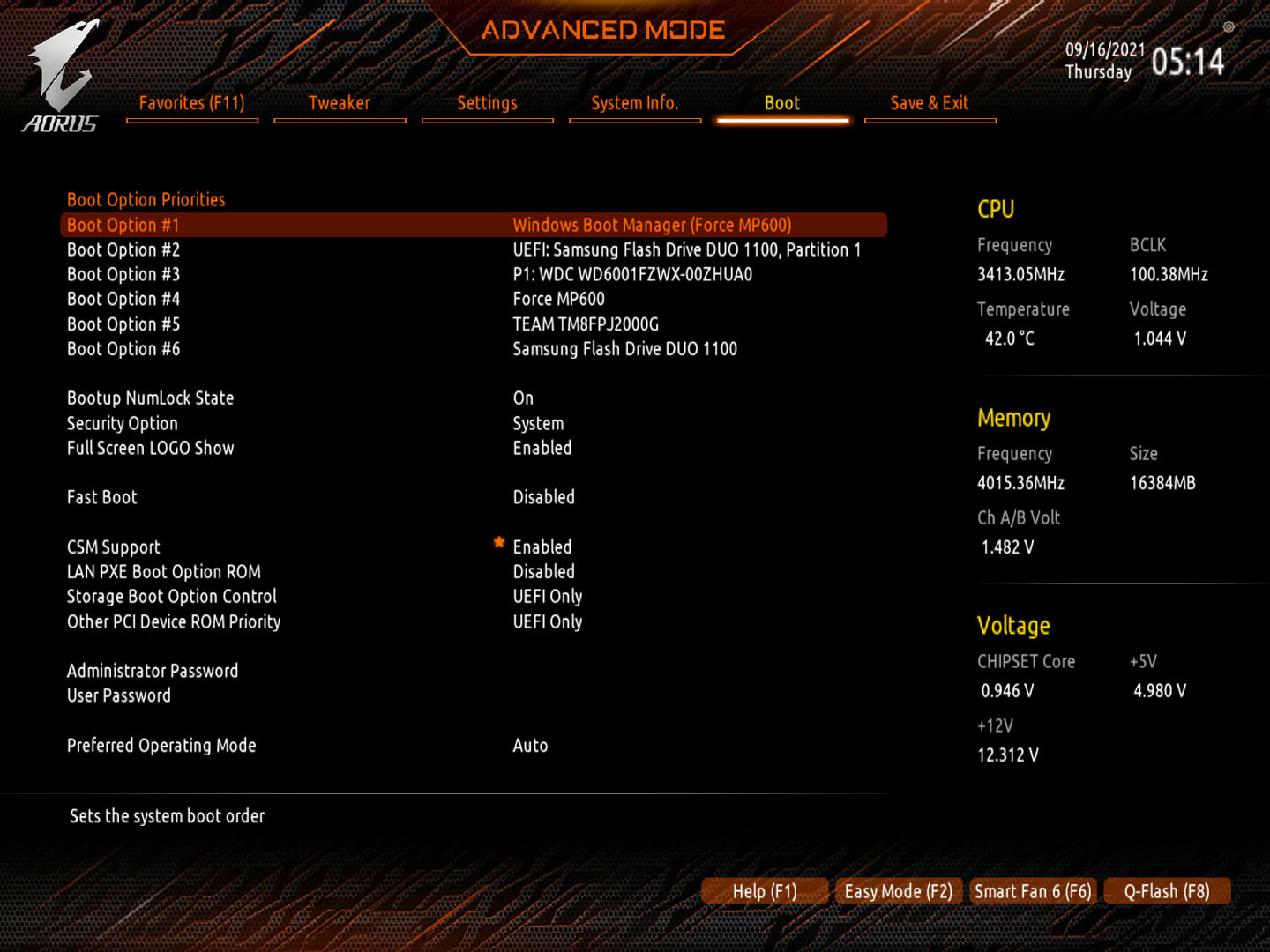Viewport: 1270px width, 952px height.
Task: Change Preferred Operating Mode Auto value
Action: pyautogui.click(x=530, y=746)
